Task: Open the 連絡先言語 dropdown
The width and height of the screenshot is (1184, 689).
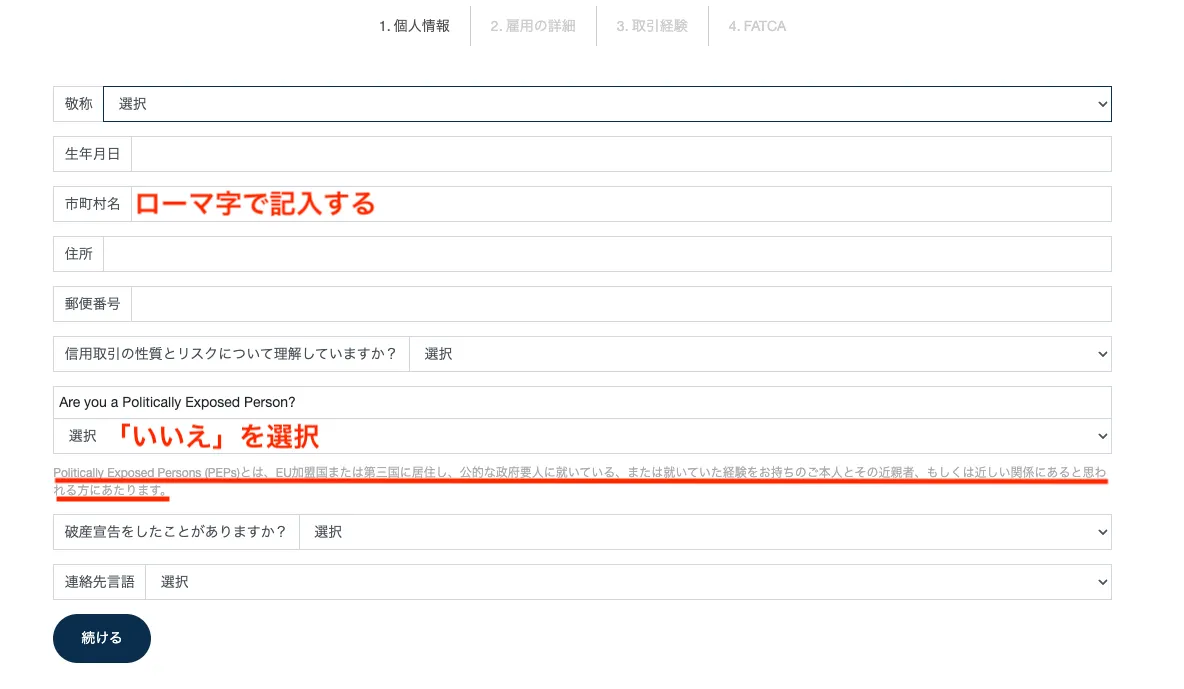Action: pos(620,581)
